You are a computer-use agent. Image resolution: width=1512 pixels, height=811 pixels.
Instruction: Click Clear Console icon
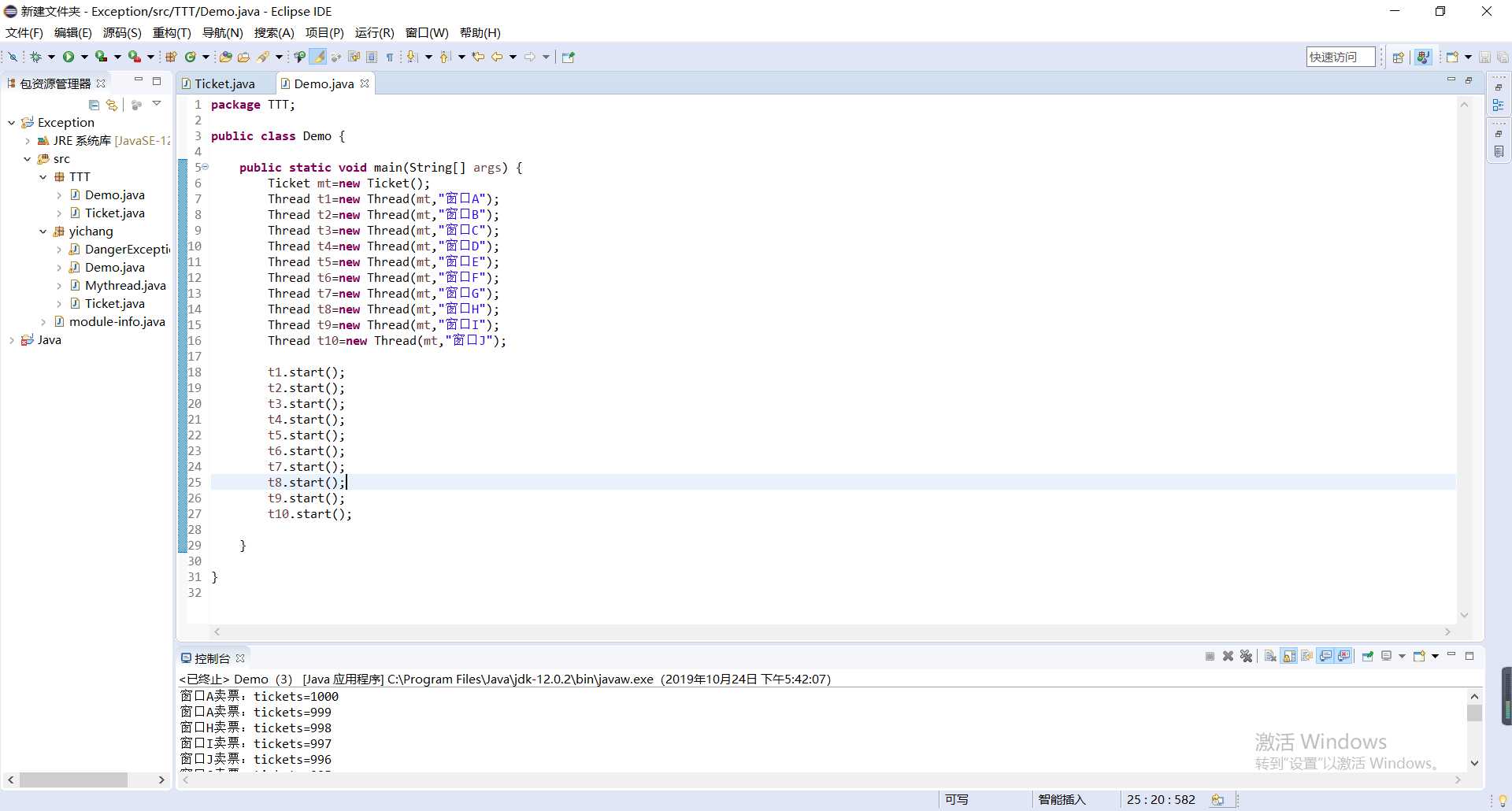coord(1270,657)
